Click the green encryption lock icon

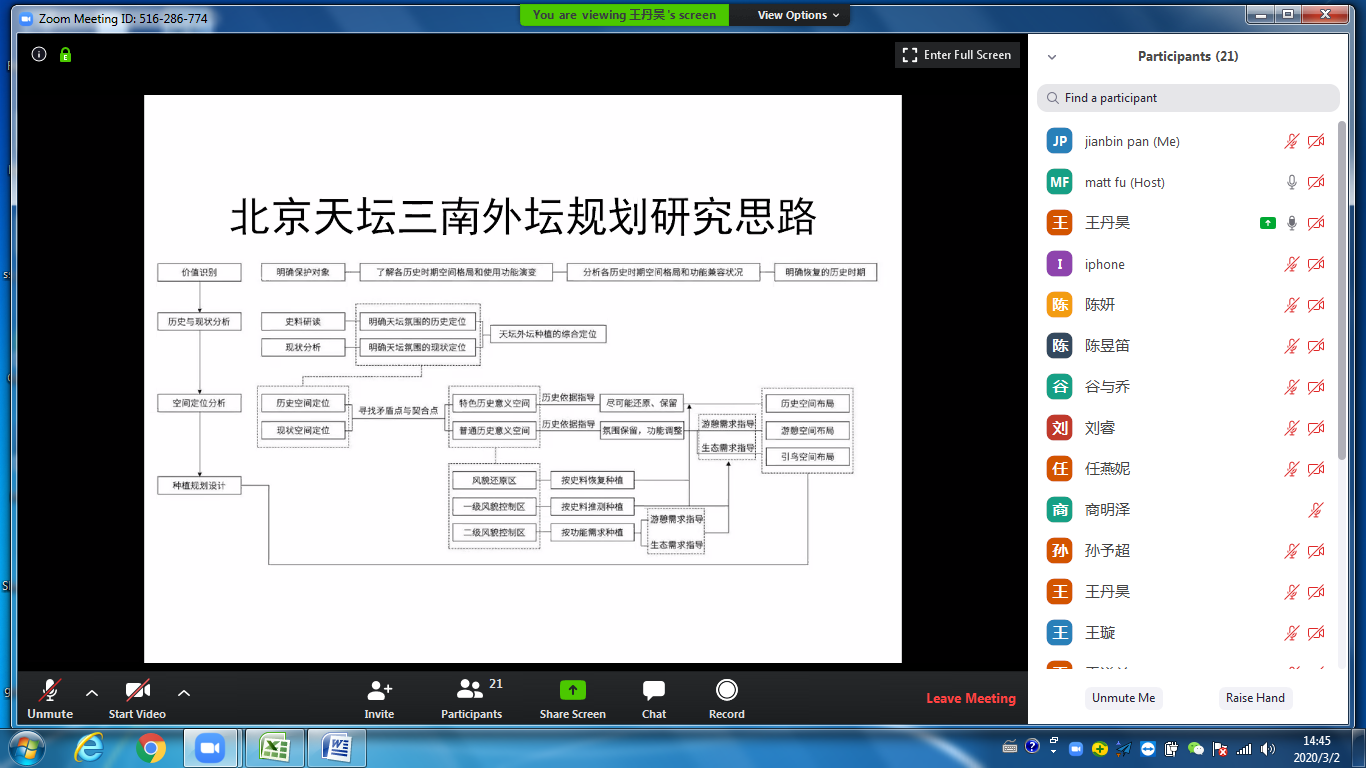[65, 55]
